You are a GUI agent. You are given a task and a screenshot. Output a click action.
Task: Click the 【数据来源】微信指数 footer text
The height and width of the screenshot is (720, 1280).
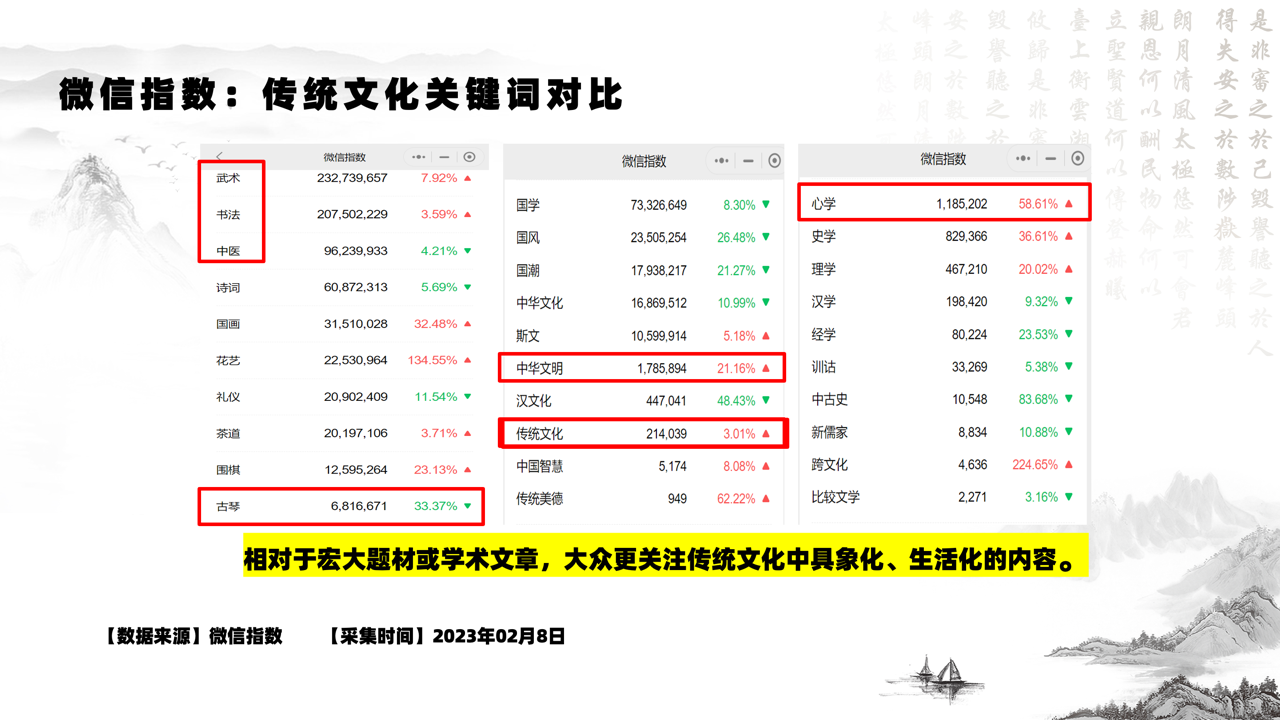tap(193, 636)
